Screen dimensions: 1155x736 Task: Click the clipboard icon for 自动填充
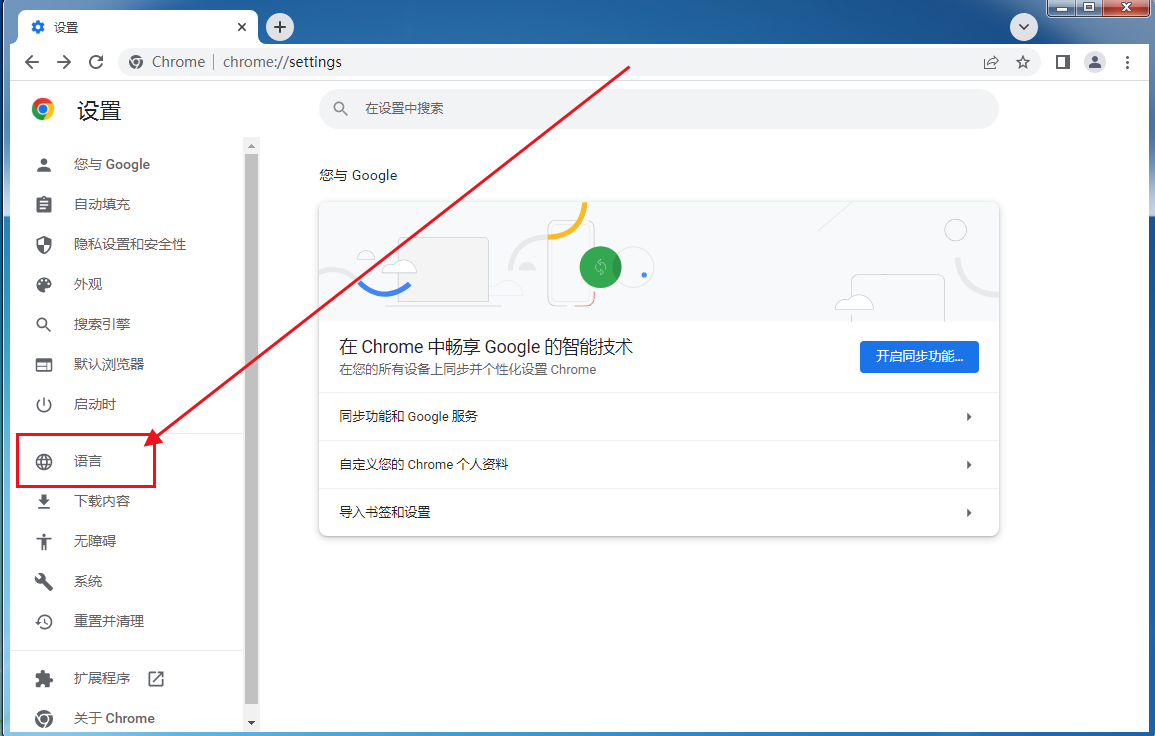pos(44,204)
